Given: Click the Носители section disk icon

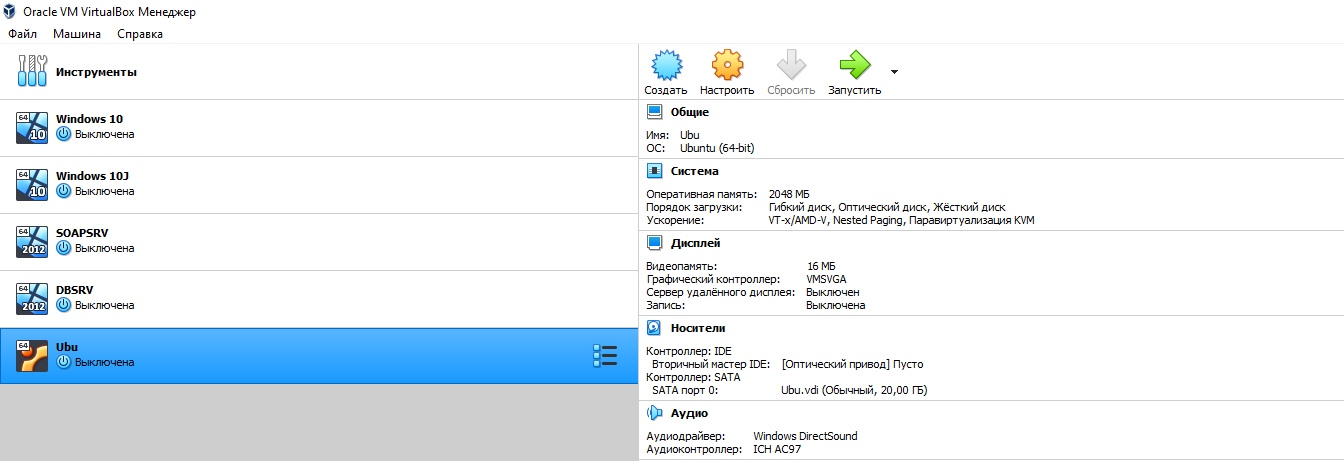Looking at the screenshot, I should (x=655, y=328).
